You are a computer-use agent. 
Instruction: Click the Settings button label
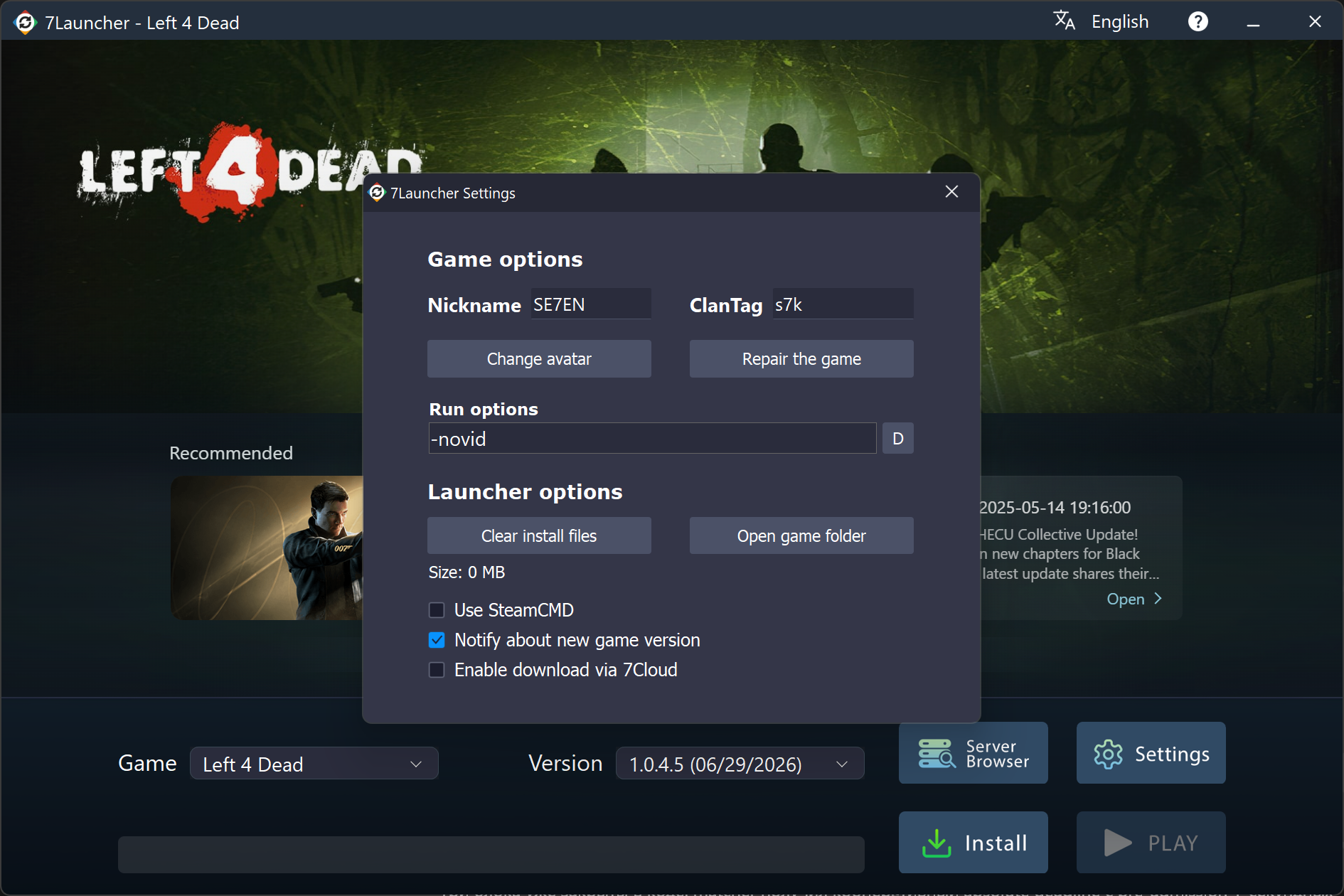[1172, 754]
